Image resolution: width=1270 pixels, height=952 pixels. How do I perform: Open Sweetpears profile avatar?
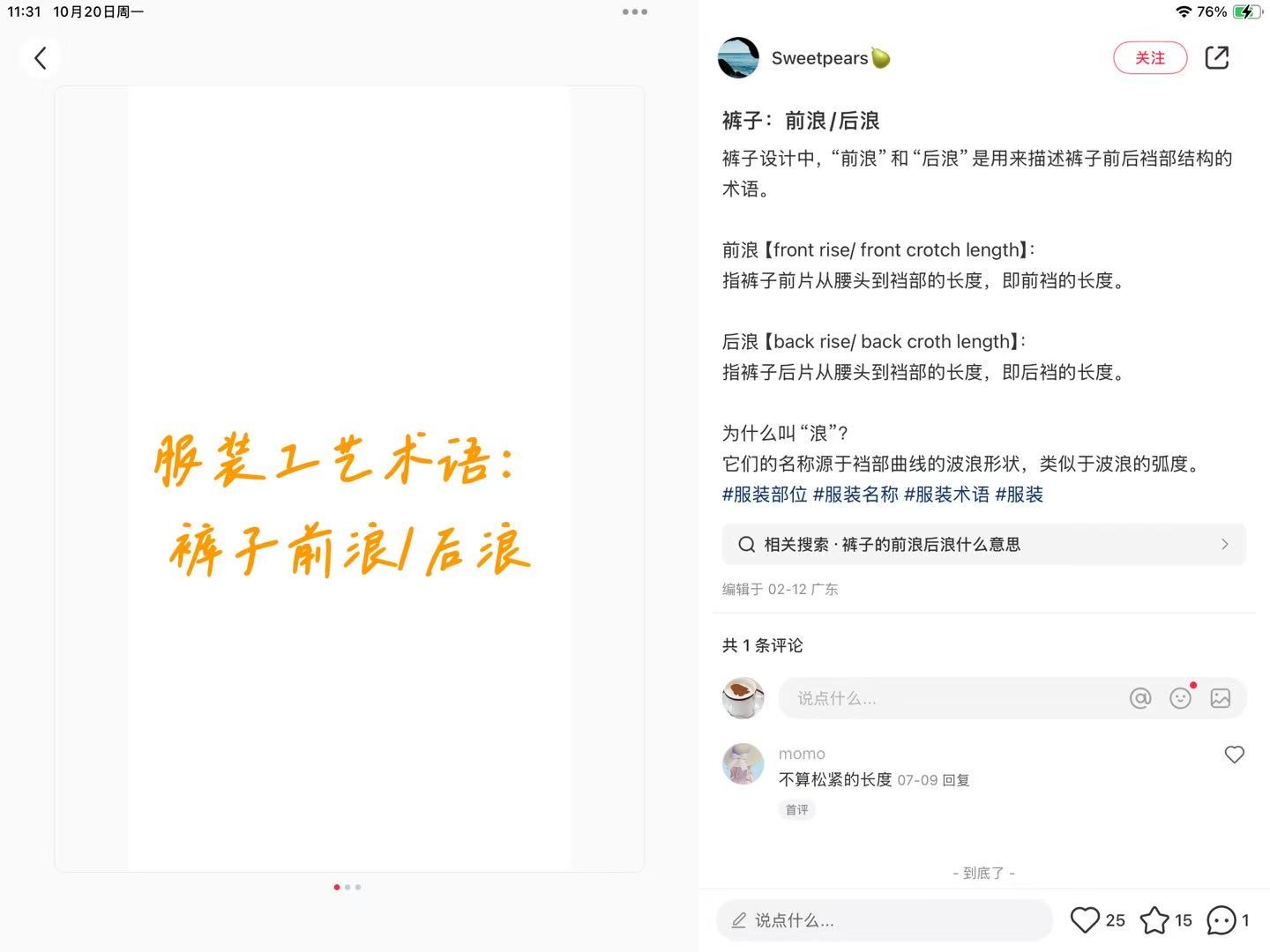click(739, 58)
